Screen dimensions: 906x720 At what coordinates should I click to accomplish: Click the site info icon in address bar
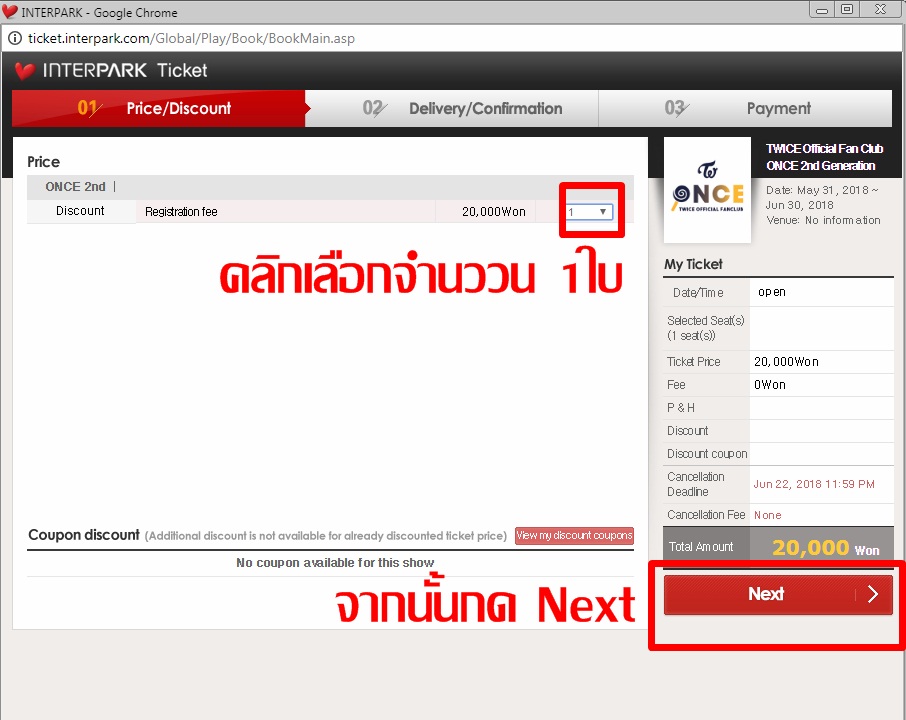coord(15,38)
